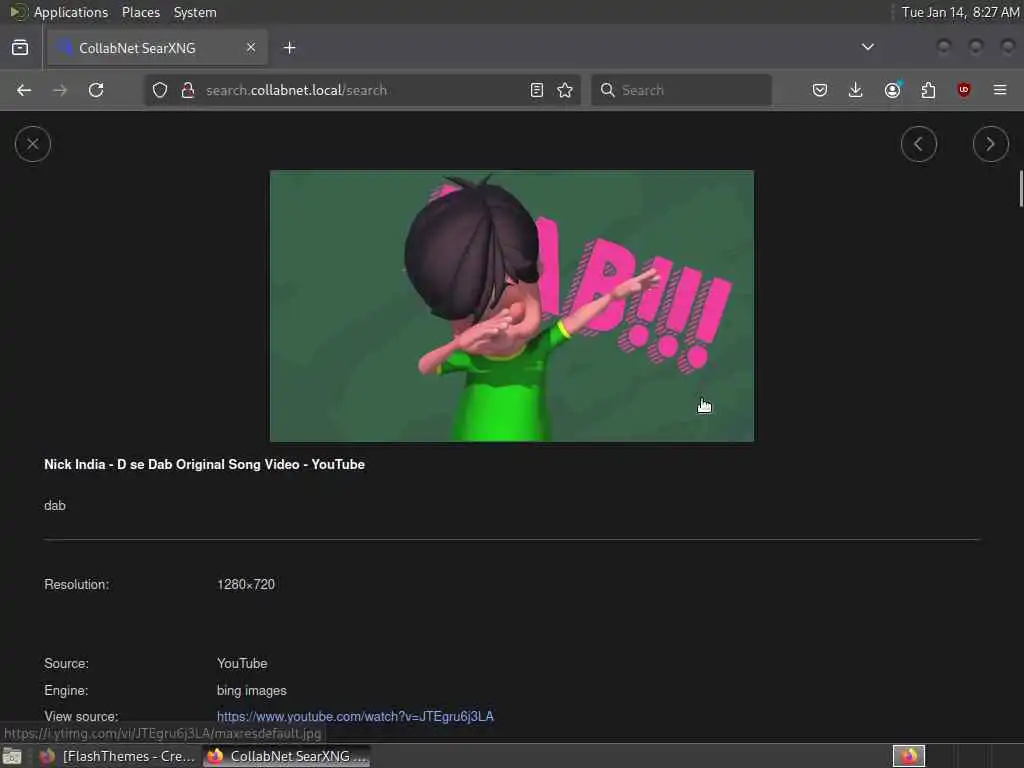Click the page vertical scrollbar
This screenshot has height=768, width=1024.
pyautogui.click(x=1020, y=188)
